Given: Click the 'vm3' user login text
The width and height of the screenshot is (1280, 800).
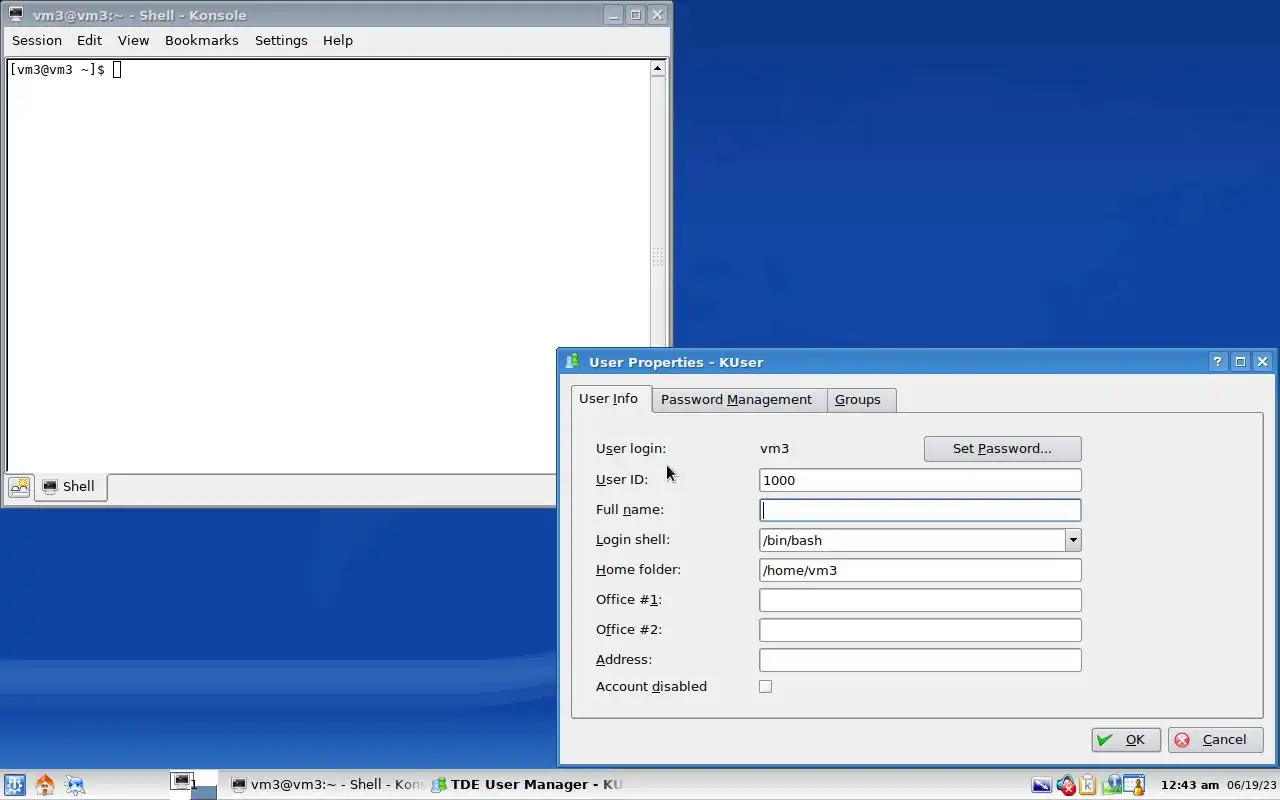Looking at the screenshot, I should pyautogui.click(x=775, y=449).
